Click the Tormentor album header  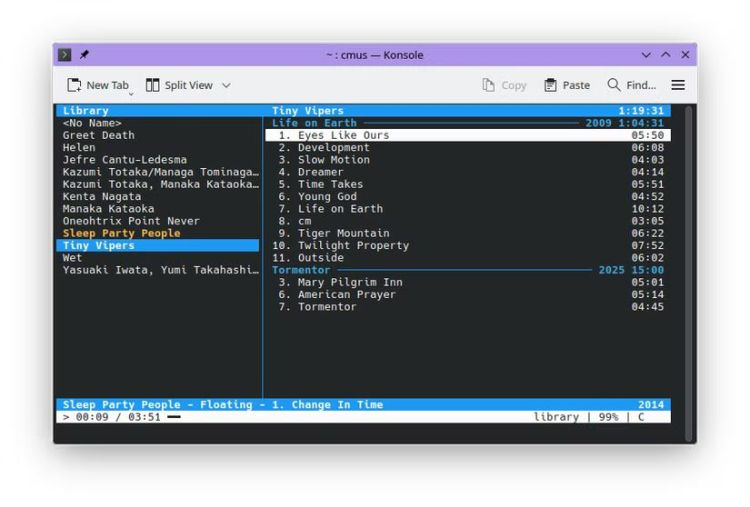click(301, 270)
